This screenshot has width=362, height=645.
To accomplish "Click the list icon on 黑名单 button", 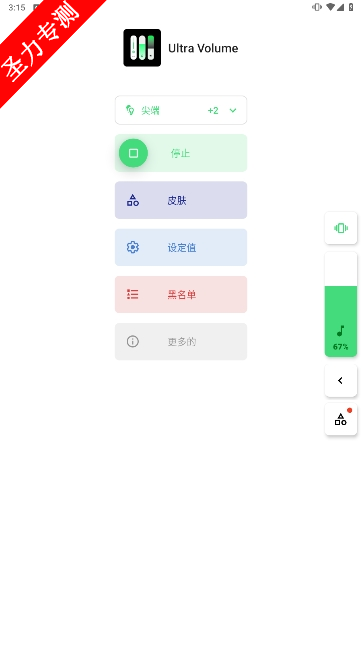I will point(132,294).
